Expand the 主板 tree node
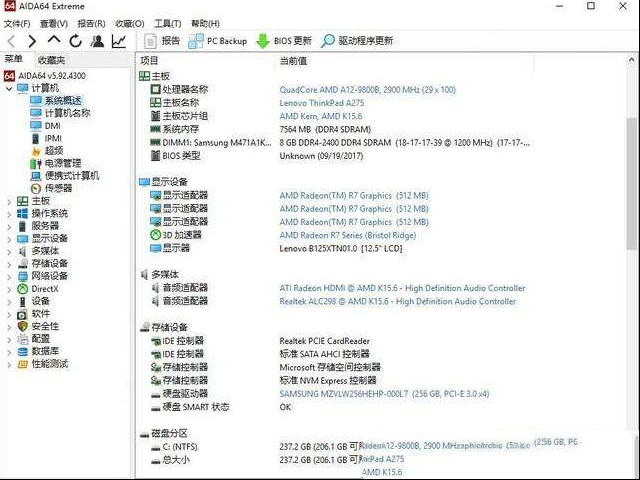The image size is (640, 480). 9,201
